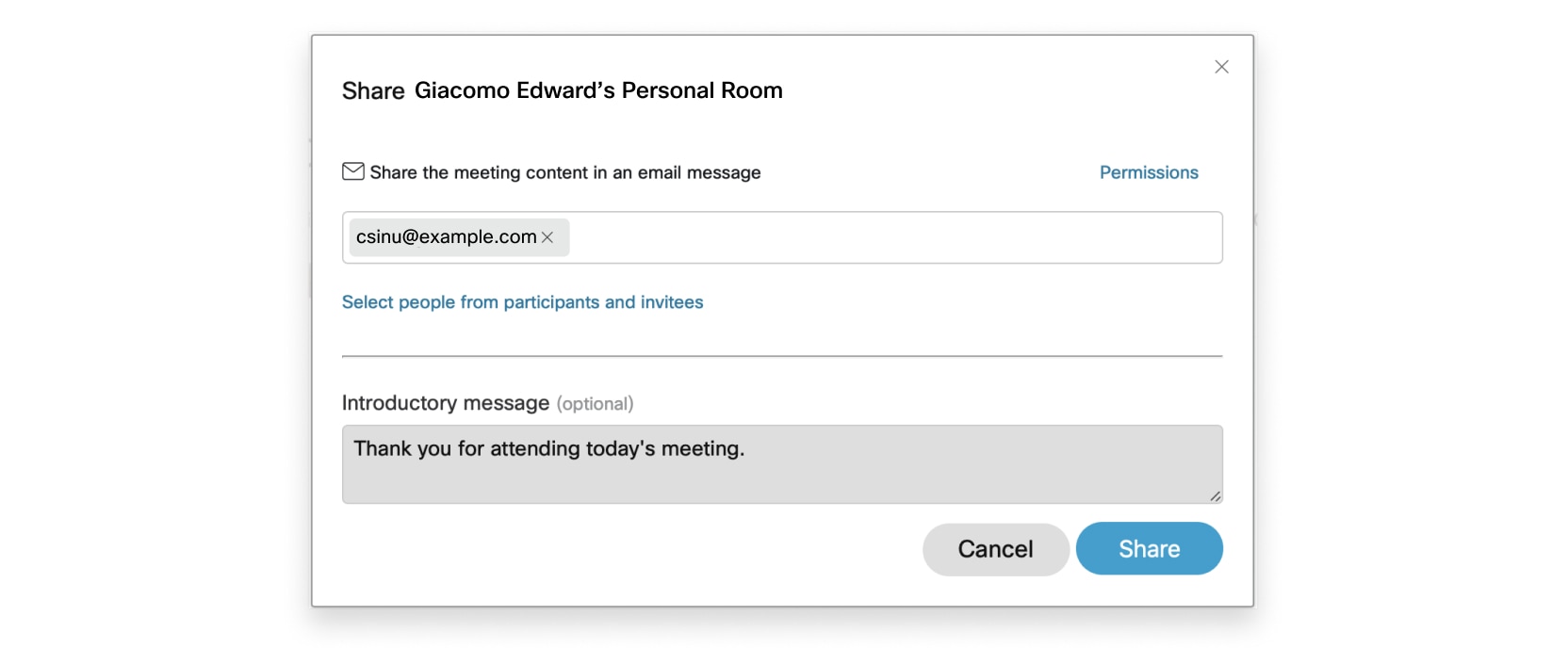Remove the csinu@example.com recipient chip

coord(547,237)
